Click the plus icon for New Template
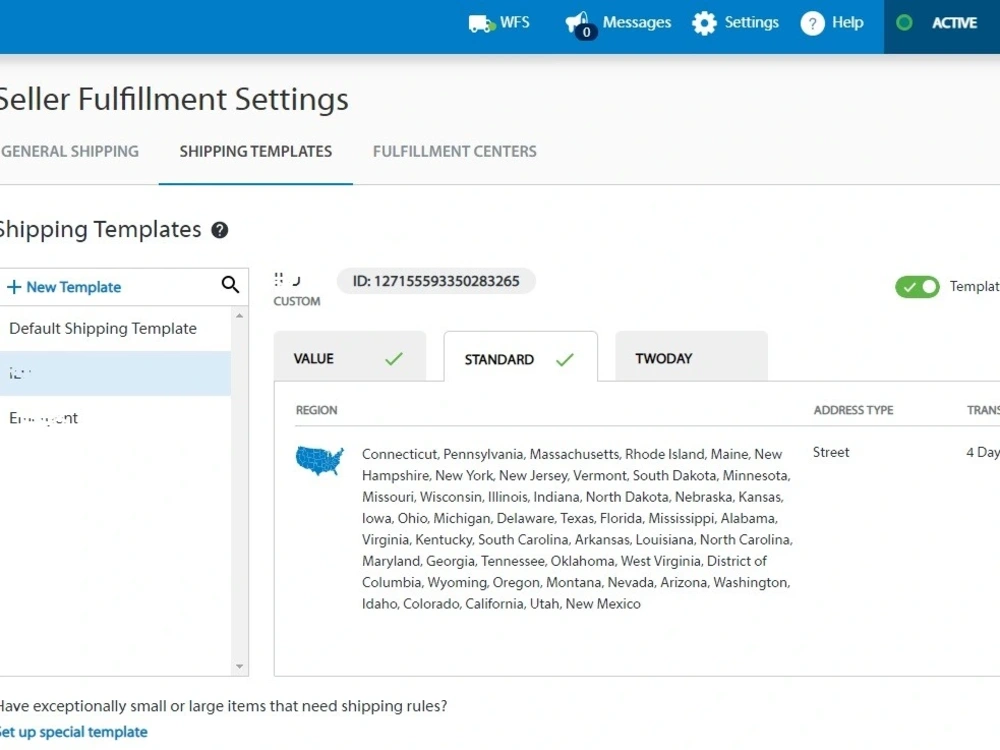Image resolution: width=1000 pixels, height=750 pixels. click(14, 287)
